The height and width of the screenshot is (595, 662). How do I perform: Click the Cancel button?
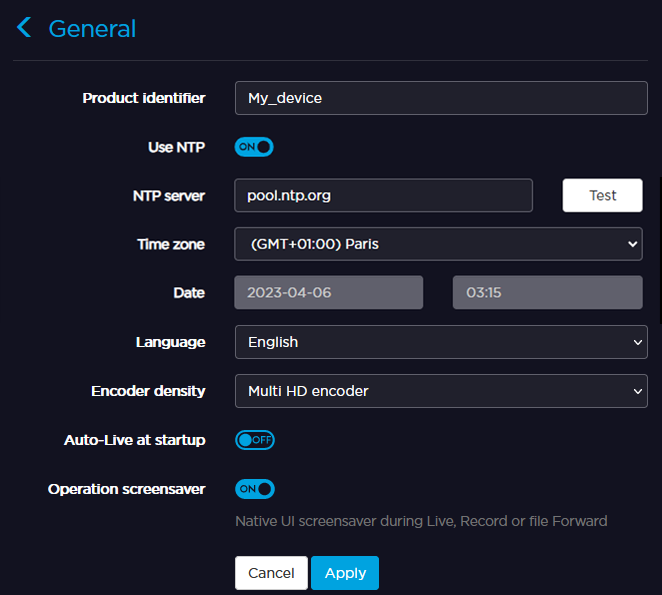pyautogui.click(x=271, y=573)
